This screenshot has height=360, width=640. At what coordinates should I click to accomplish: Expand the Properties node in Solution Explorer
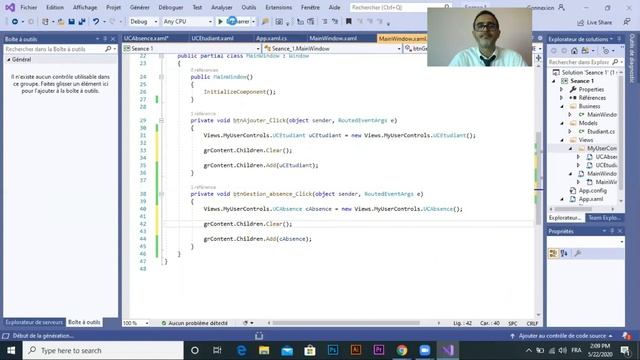coord(562,89)
